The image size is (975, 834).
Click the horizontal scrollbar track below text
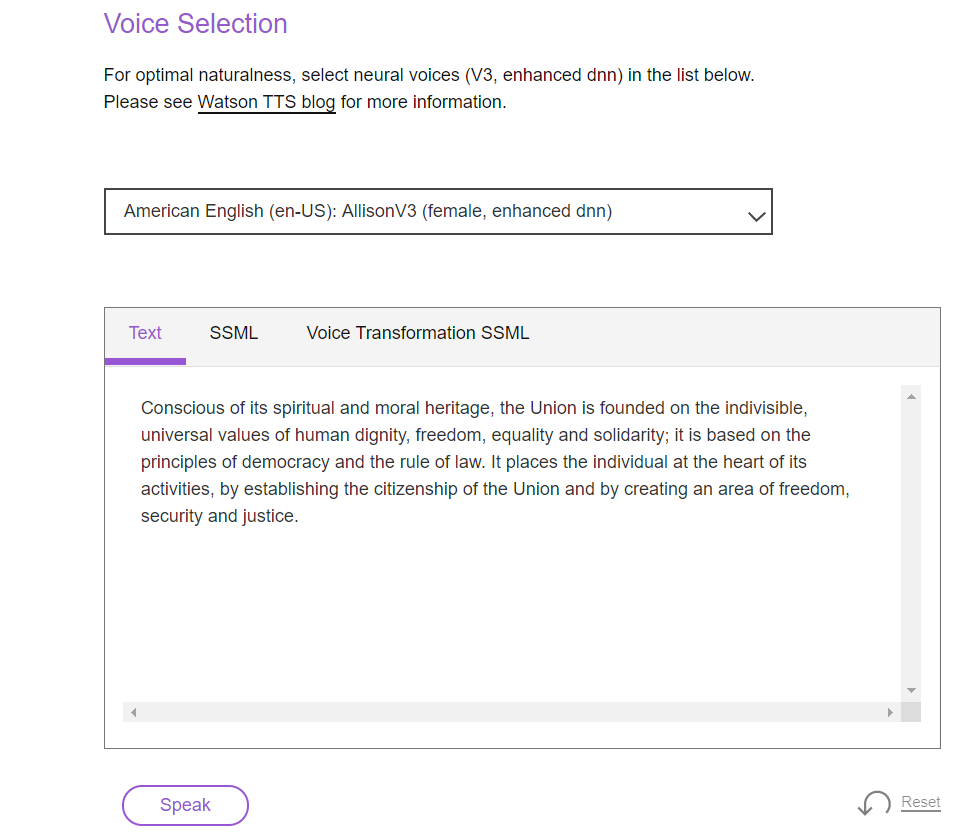coord(510,712)
